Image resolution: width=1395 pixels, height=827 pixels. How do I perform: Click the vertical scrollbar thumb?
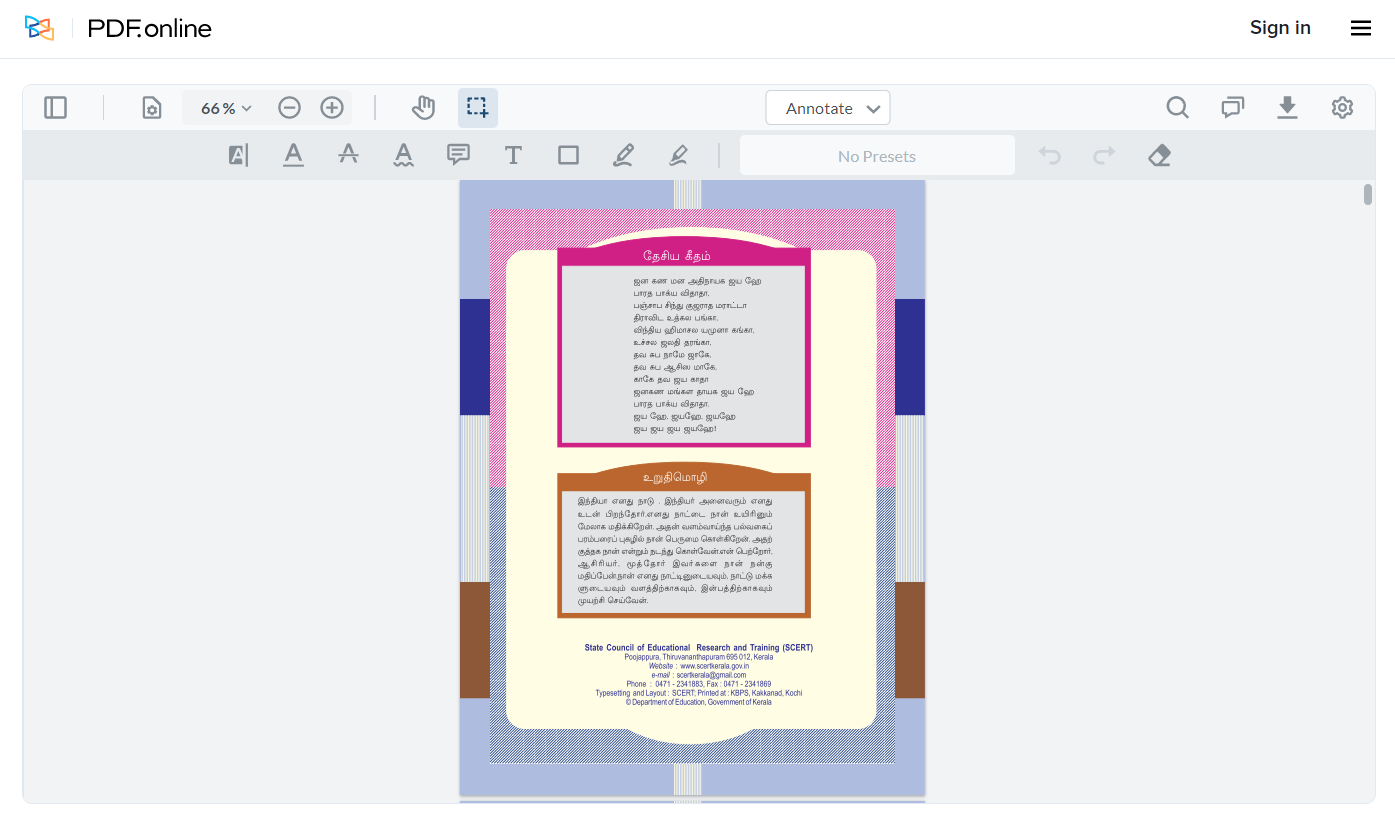tap(1368, 195)
